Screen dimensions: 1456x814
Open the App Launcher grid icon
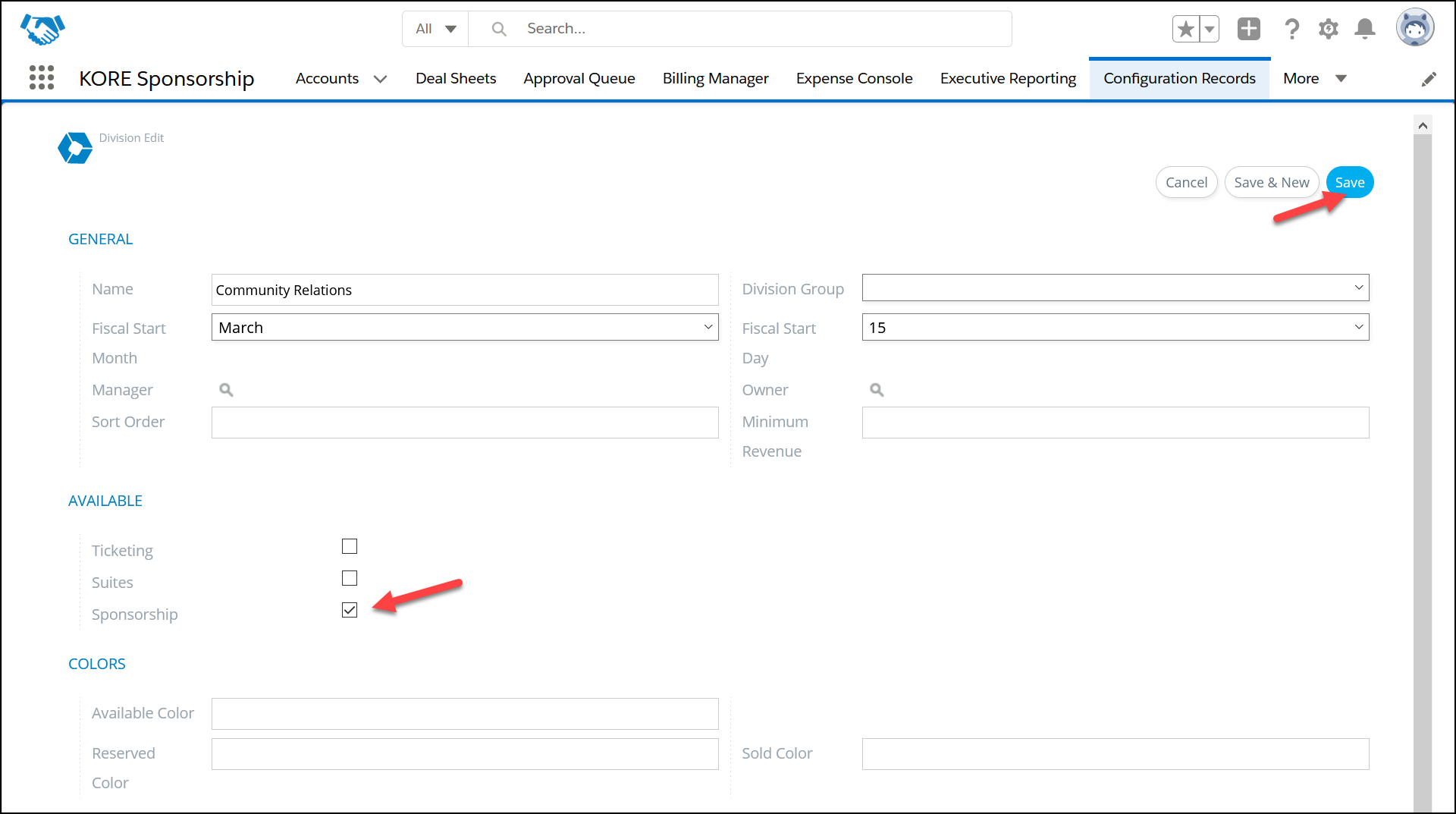42,77
